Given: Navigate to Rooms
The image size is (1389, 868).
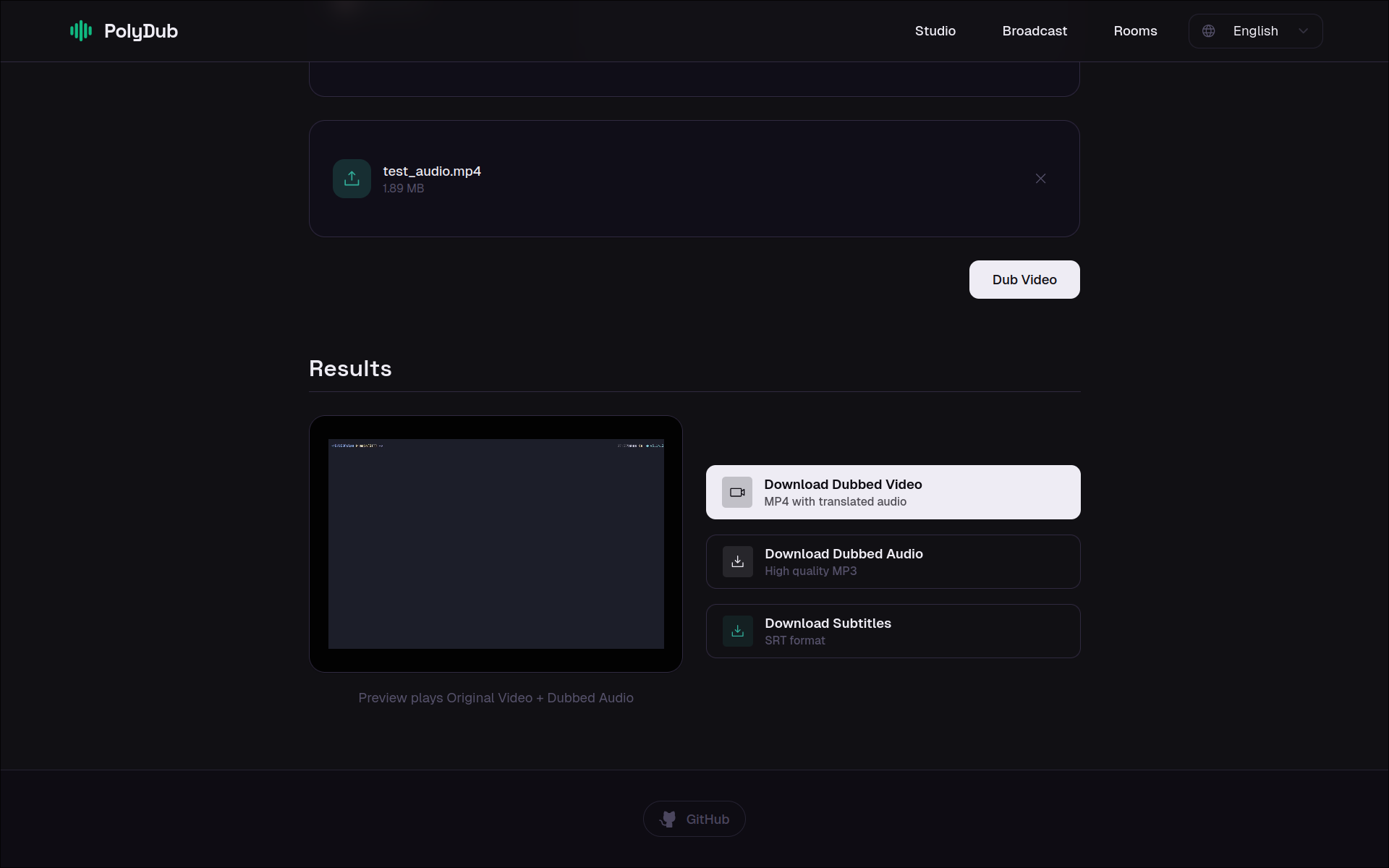Looking at the screenshot, I should coord(1135,31).
